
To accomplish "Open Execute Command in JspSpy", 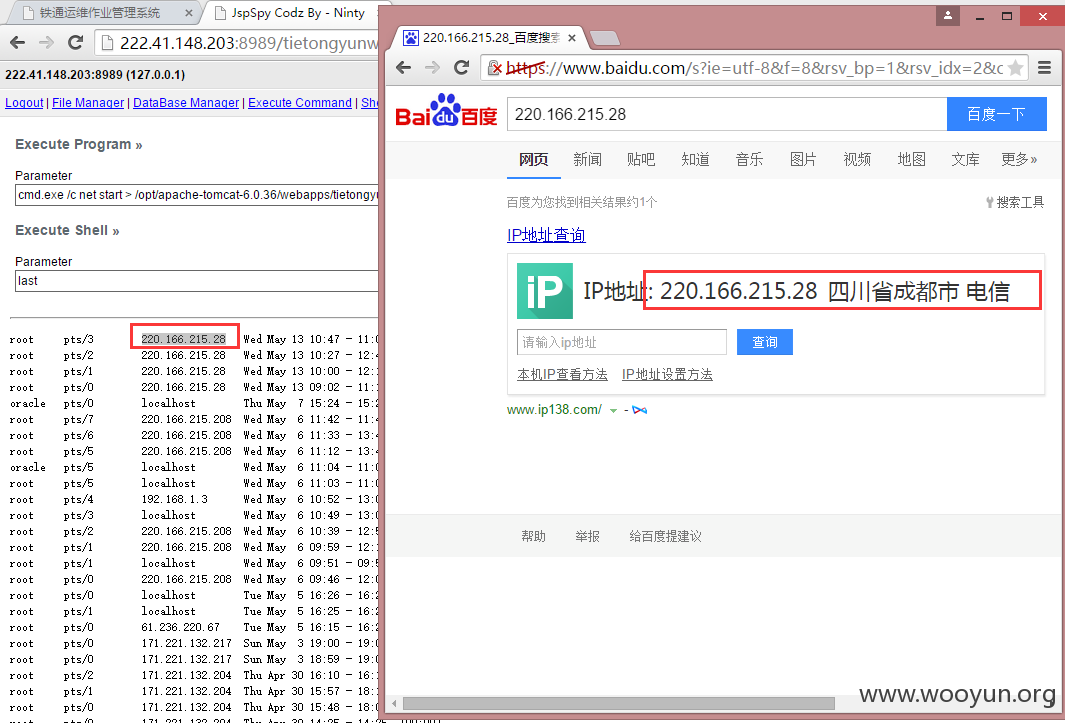I will pos(300,103).
